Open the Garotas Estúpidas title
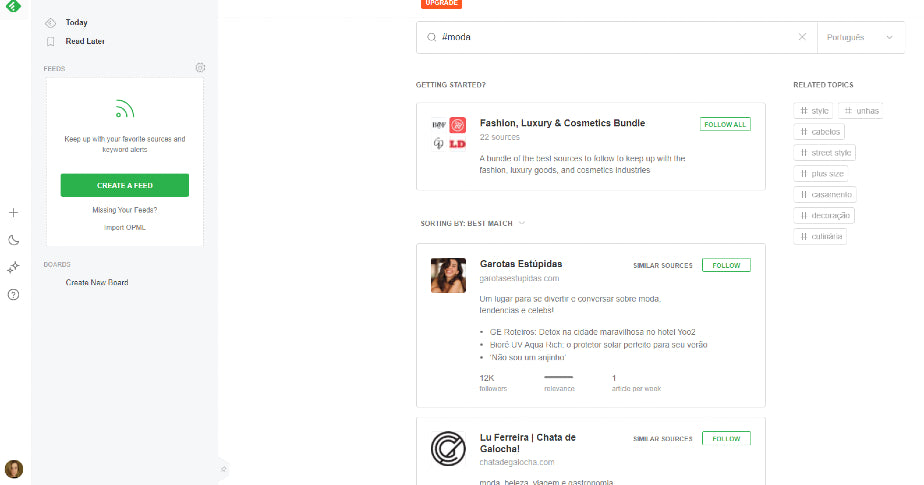This screenshot has height=485, width=924. (521, 264)
